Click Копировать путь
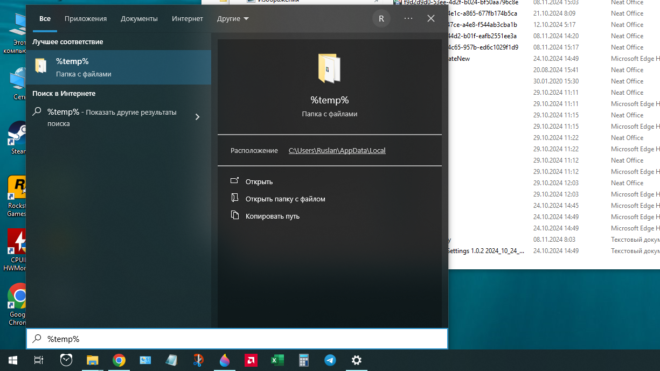The width and height of the screenshot is (660, 371). [272, 216]
